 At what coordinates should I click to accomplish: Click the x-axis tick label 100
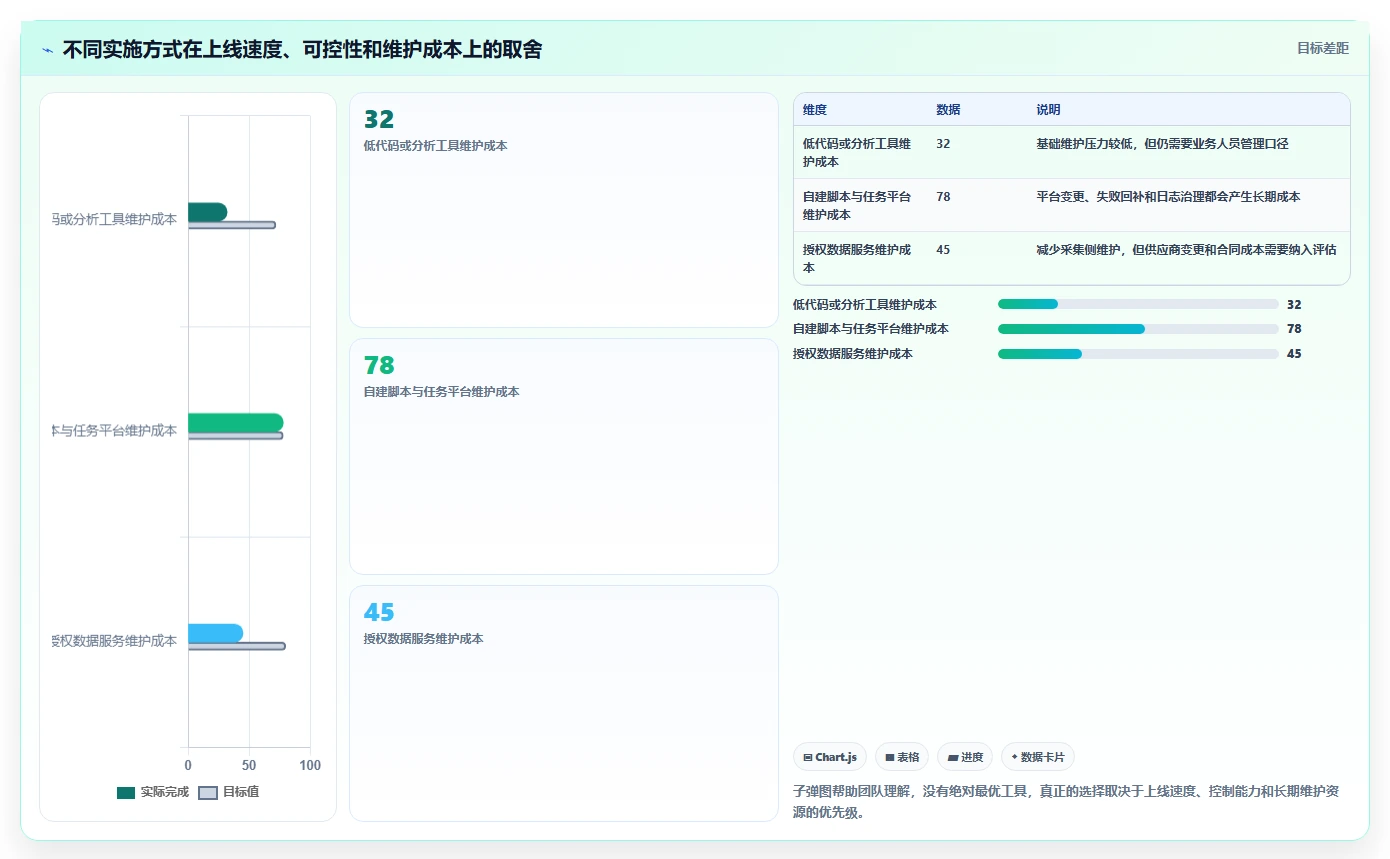(310, 765)
